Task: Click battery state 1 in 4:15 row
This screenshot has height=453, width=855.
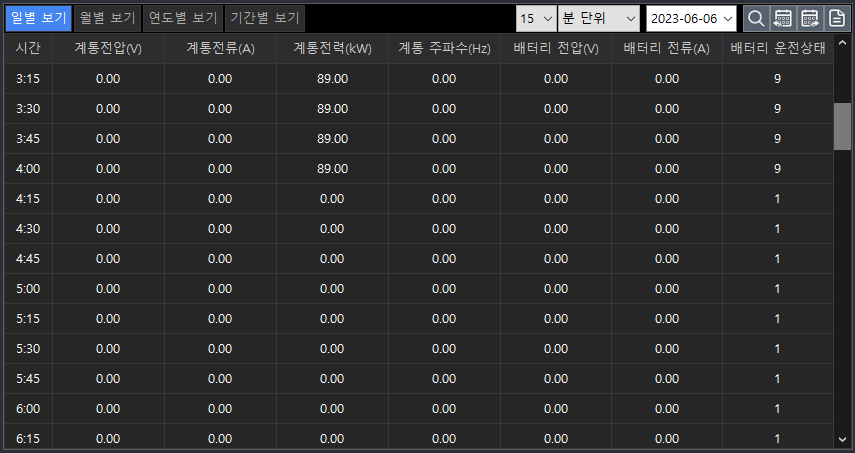Action: [x=778, y=198]
